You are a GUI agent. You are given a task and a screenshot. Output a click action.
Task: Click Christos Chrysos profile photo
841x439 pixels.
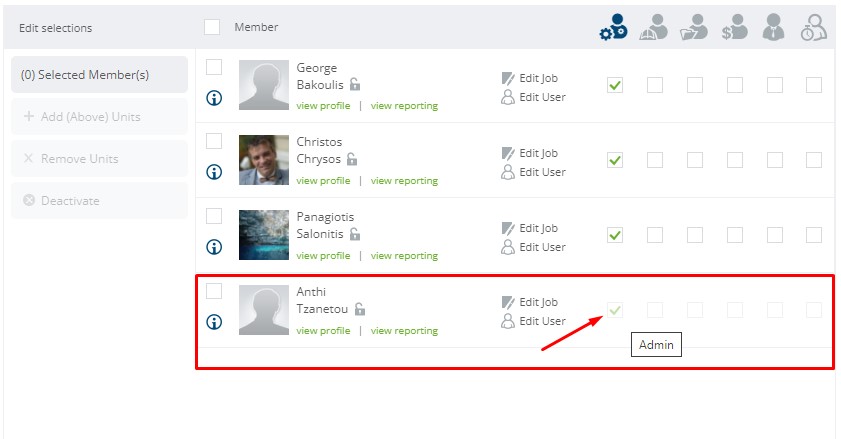point(264,160)
